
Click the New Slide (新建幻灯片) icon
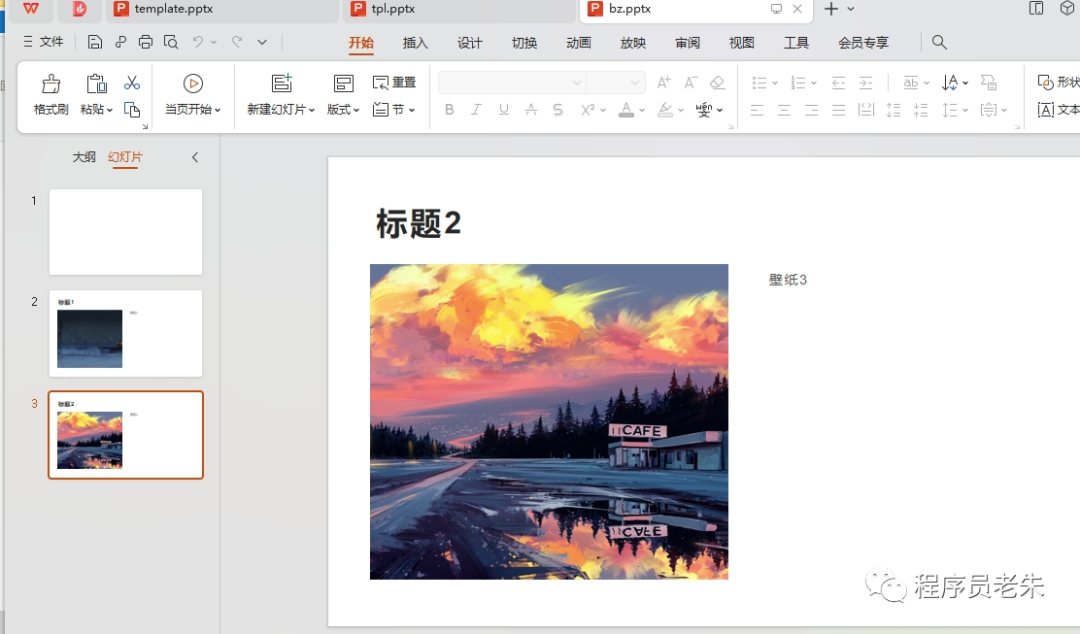coord(281,83)
